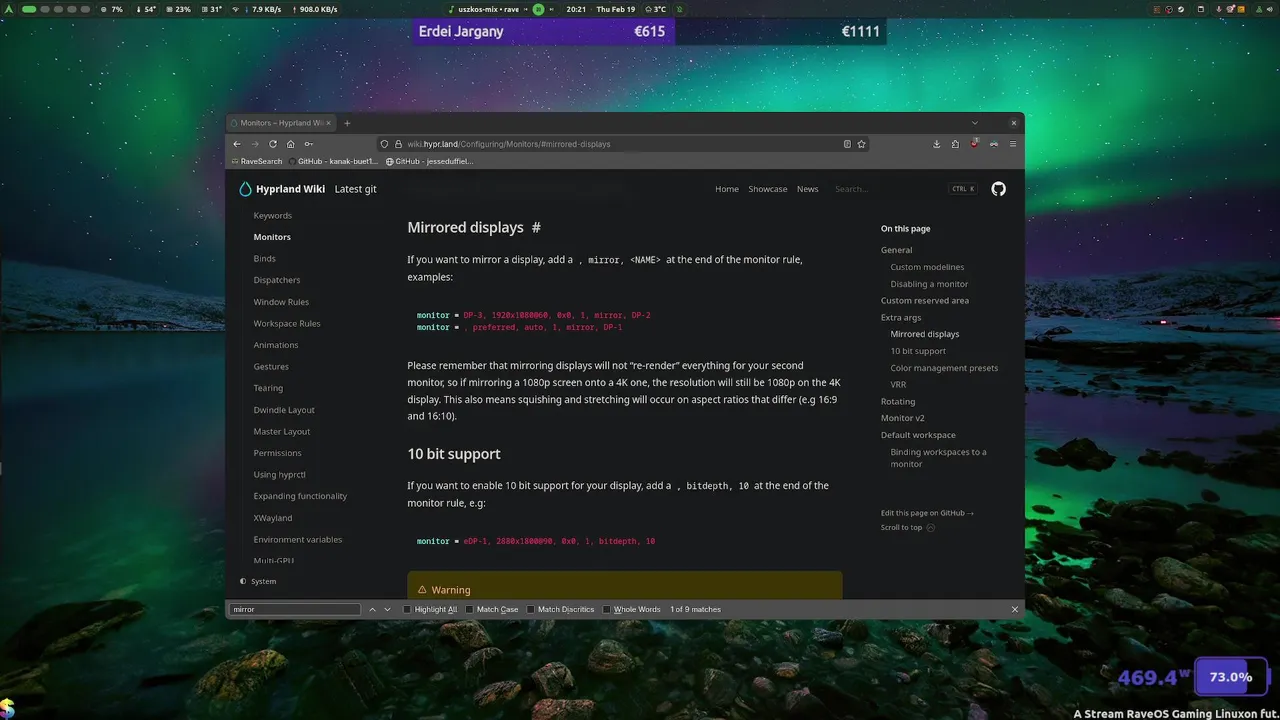Click the key icon in the navigation toolbar
Viewport: 1280px width, 720px height.
pyautogui.click(x=309, y=144)
